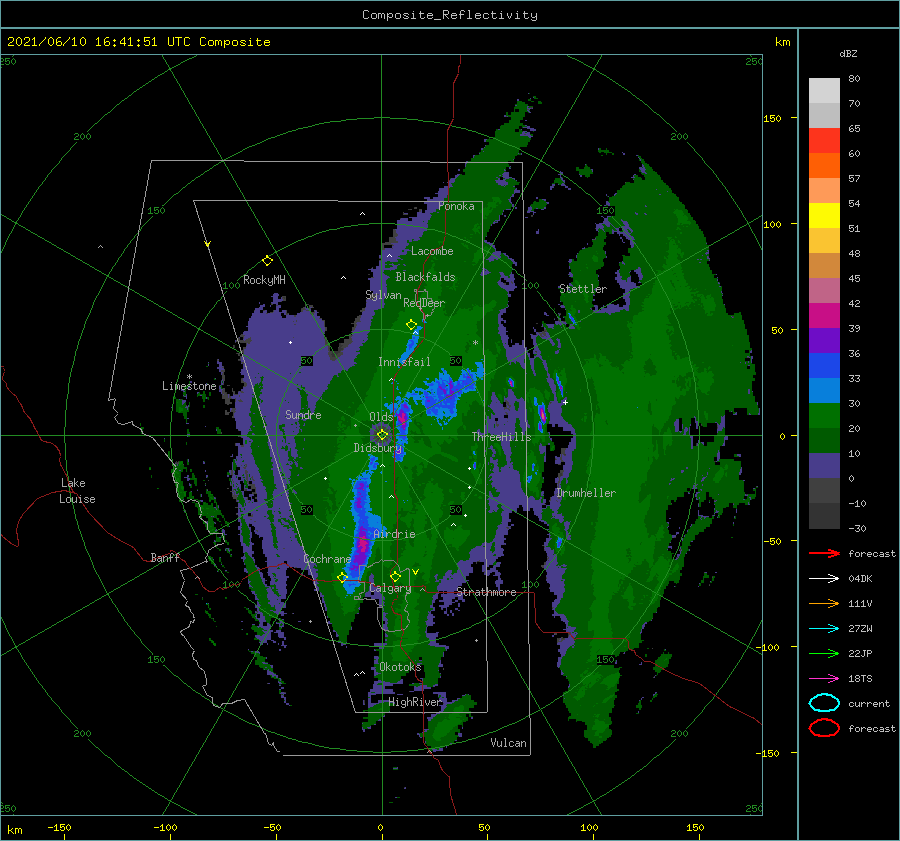900x841 pixels.
Task: Click the white 04DK arrow icon
Action: tap(824, 579)
